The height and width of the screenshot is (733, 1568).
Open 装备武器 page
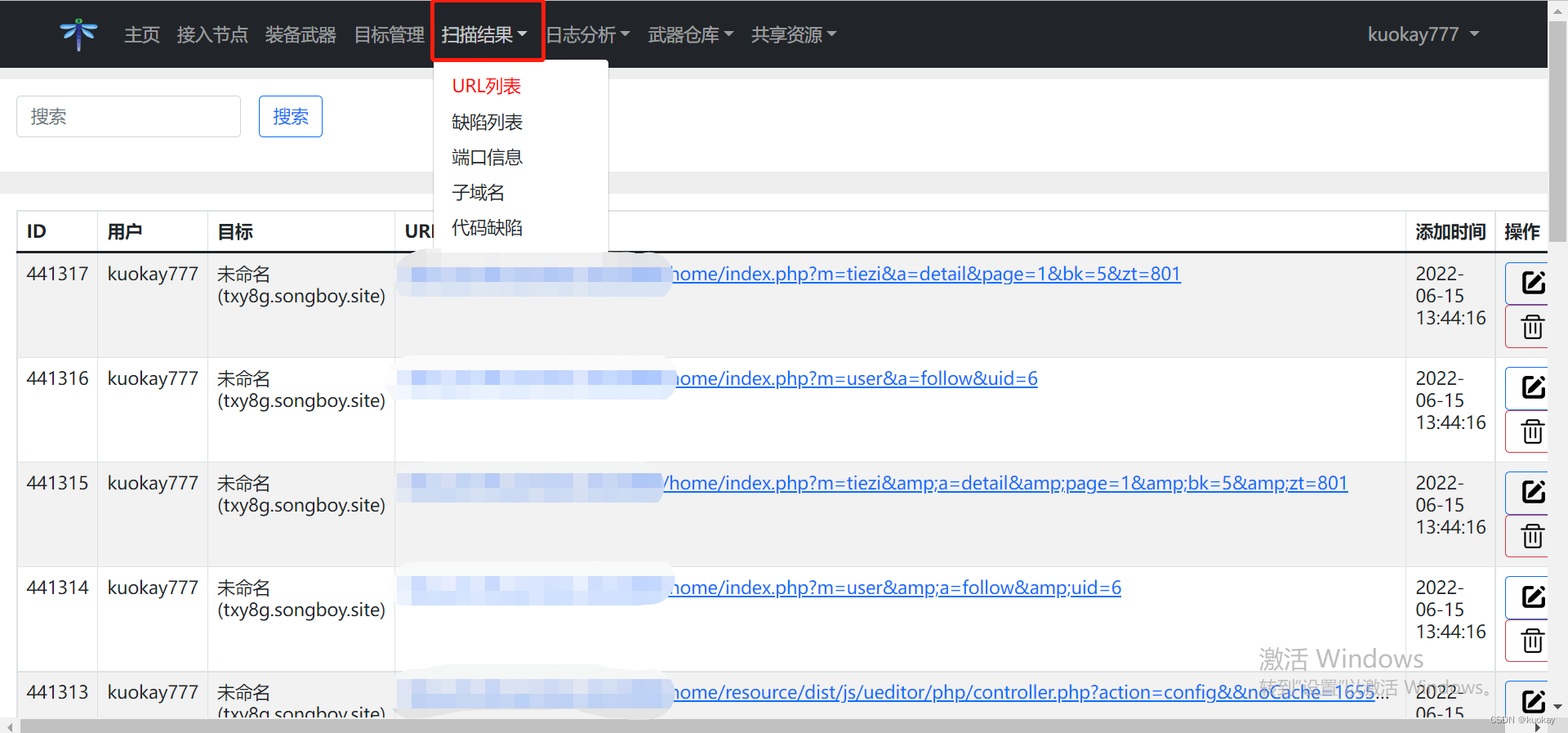[x=301, y=34]
